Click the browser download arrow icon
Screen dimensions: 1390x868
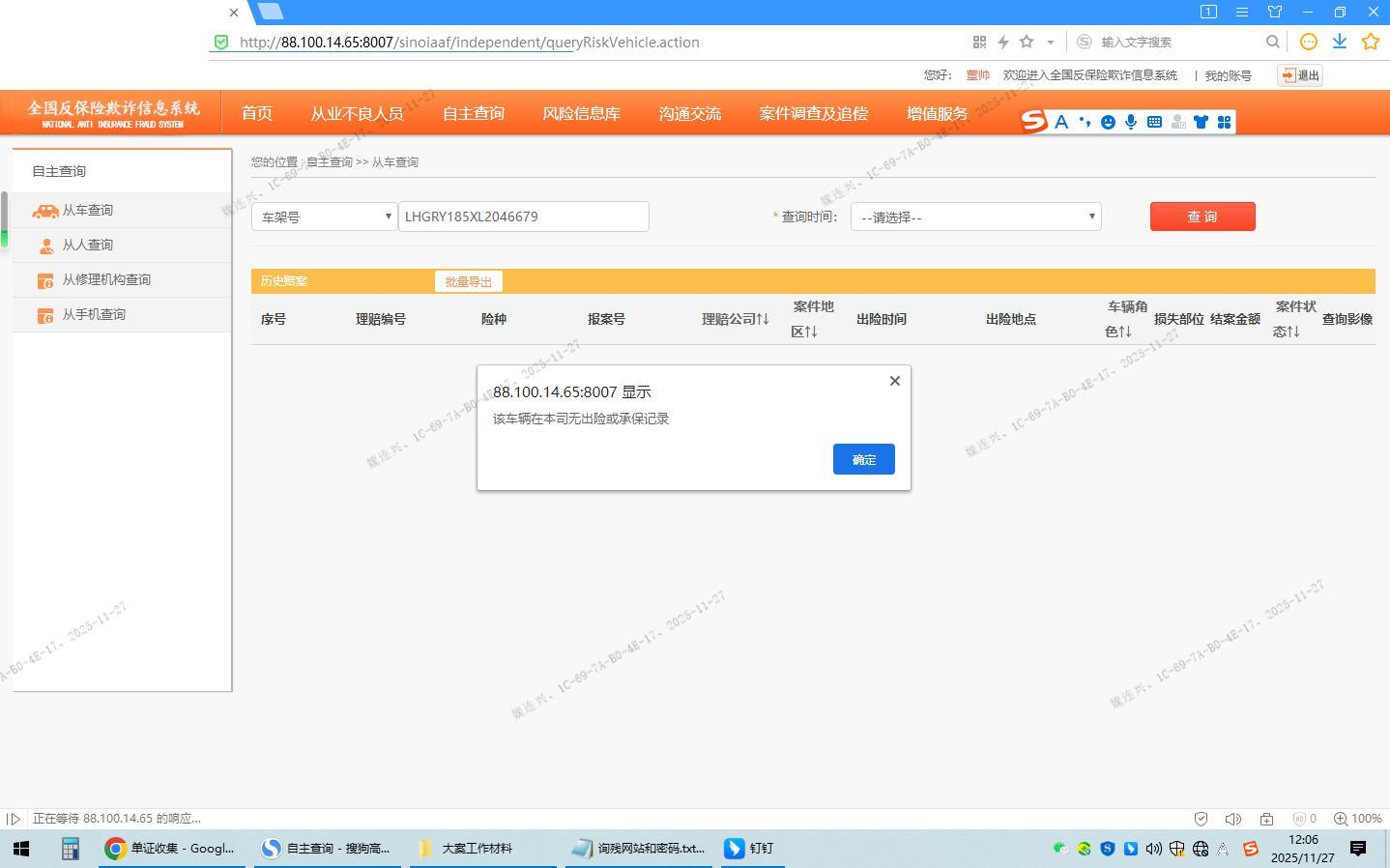point(1340,42)
